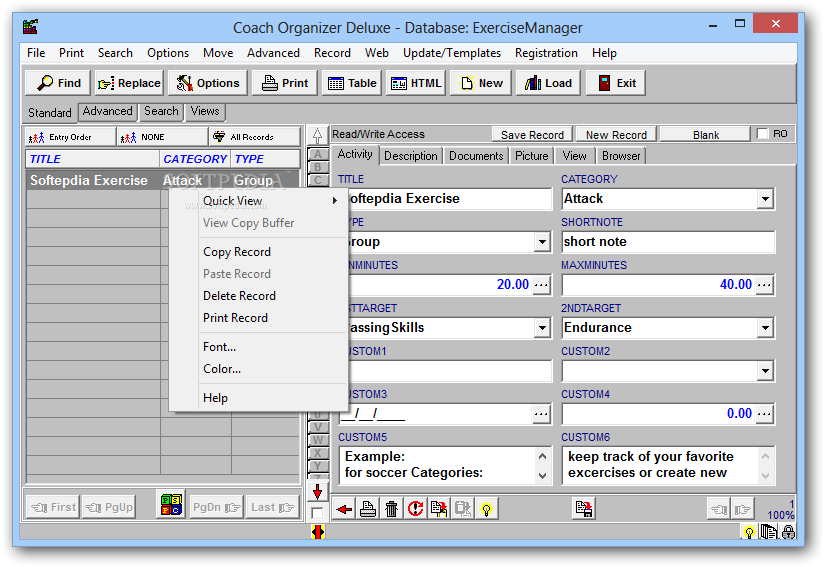Choose Copy Record from the context menu
Image resolution: width=825 pixels, height=567 pixels.
[258, 252]
